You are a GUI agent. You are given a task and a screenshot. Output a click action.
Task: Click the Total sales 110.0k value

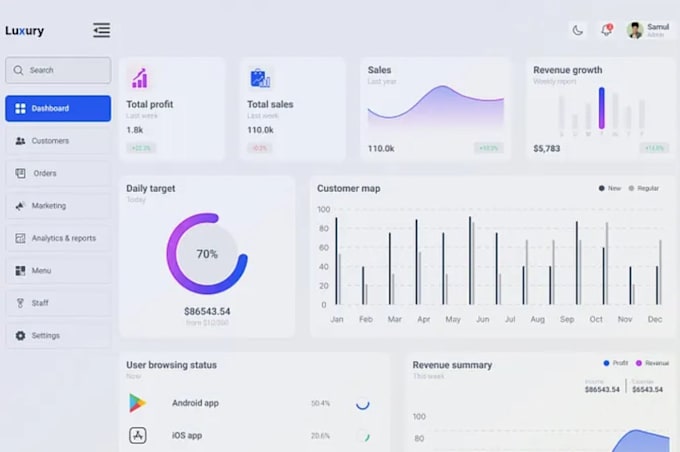coord(260,130)
